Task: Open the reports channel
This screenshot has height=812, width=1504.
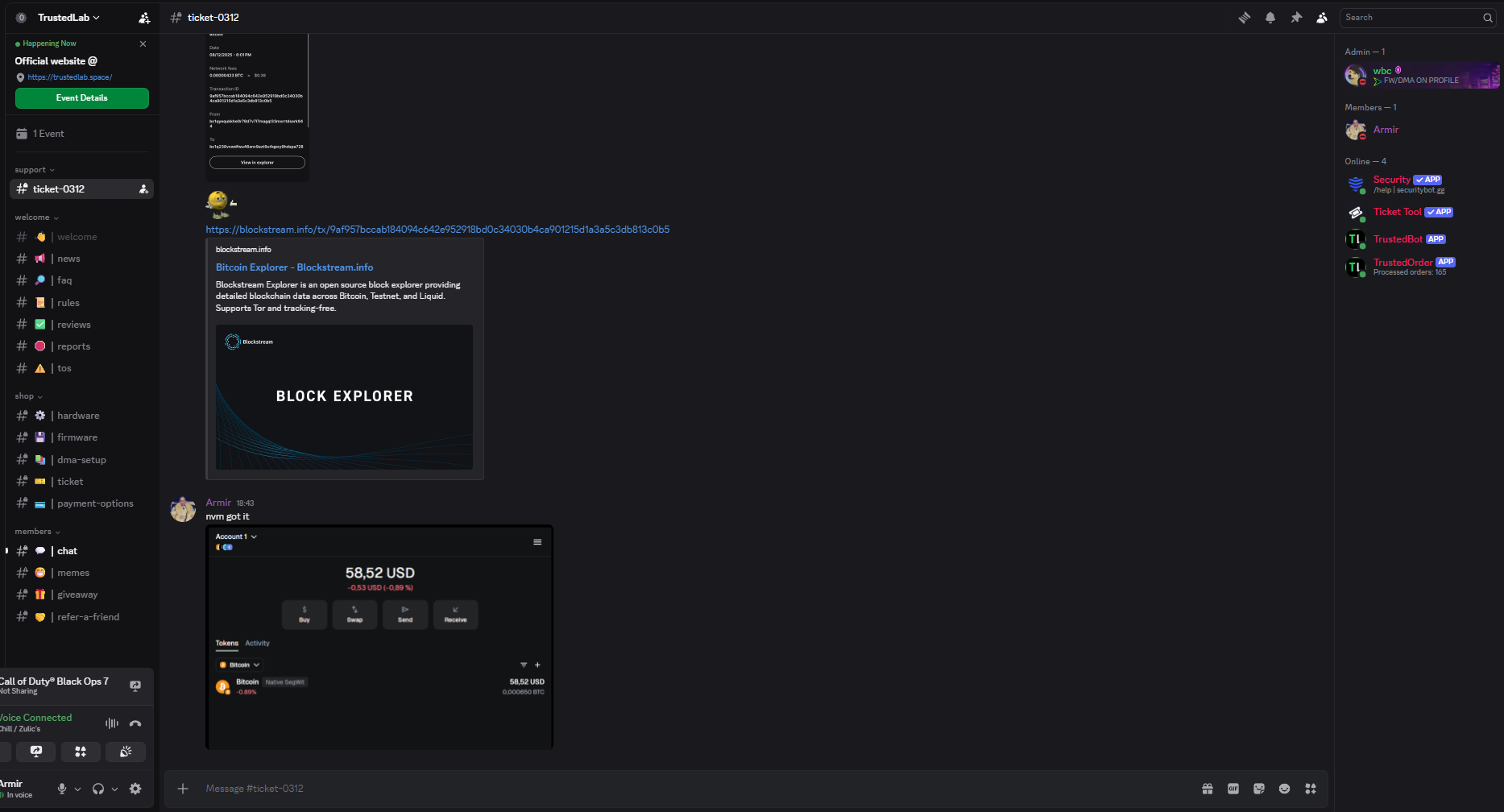Action: (x=82, y=346)
